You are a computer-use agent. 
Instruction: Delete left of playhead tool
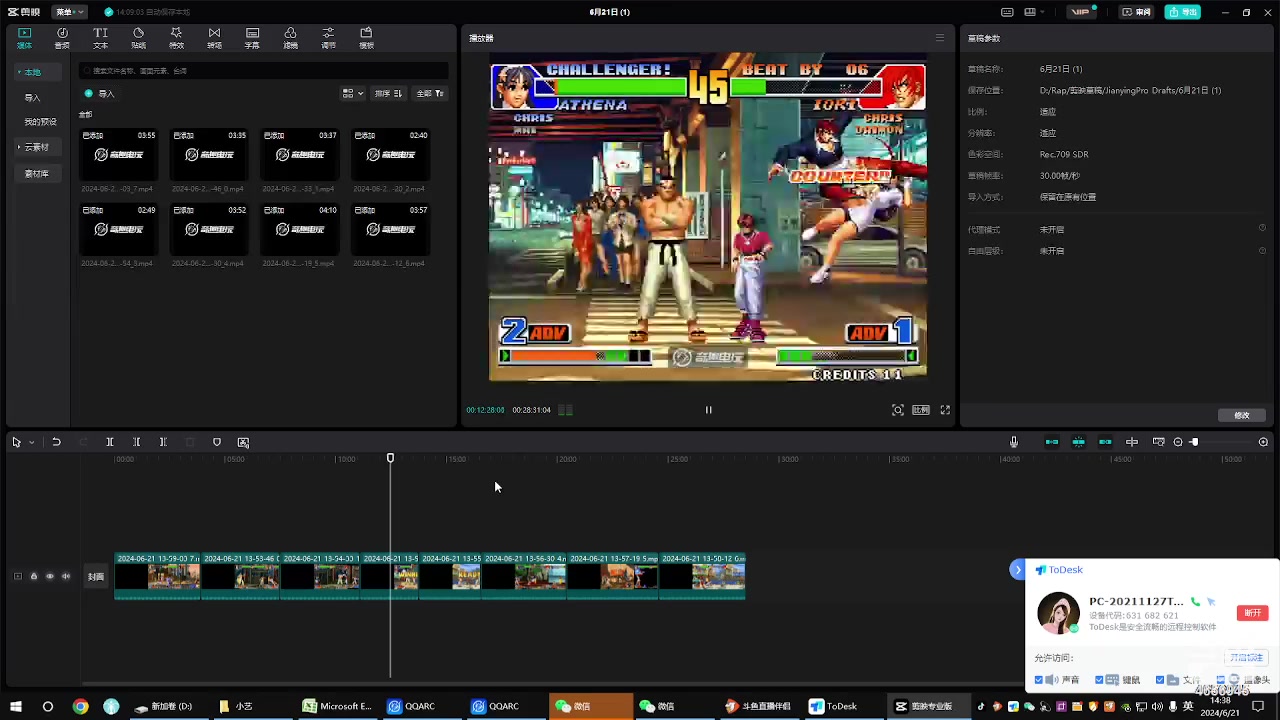coord(137,442)
